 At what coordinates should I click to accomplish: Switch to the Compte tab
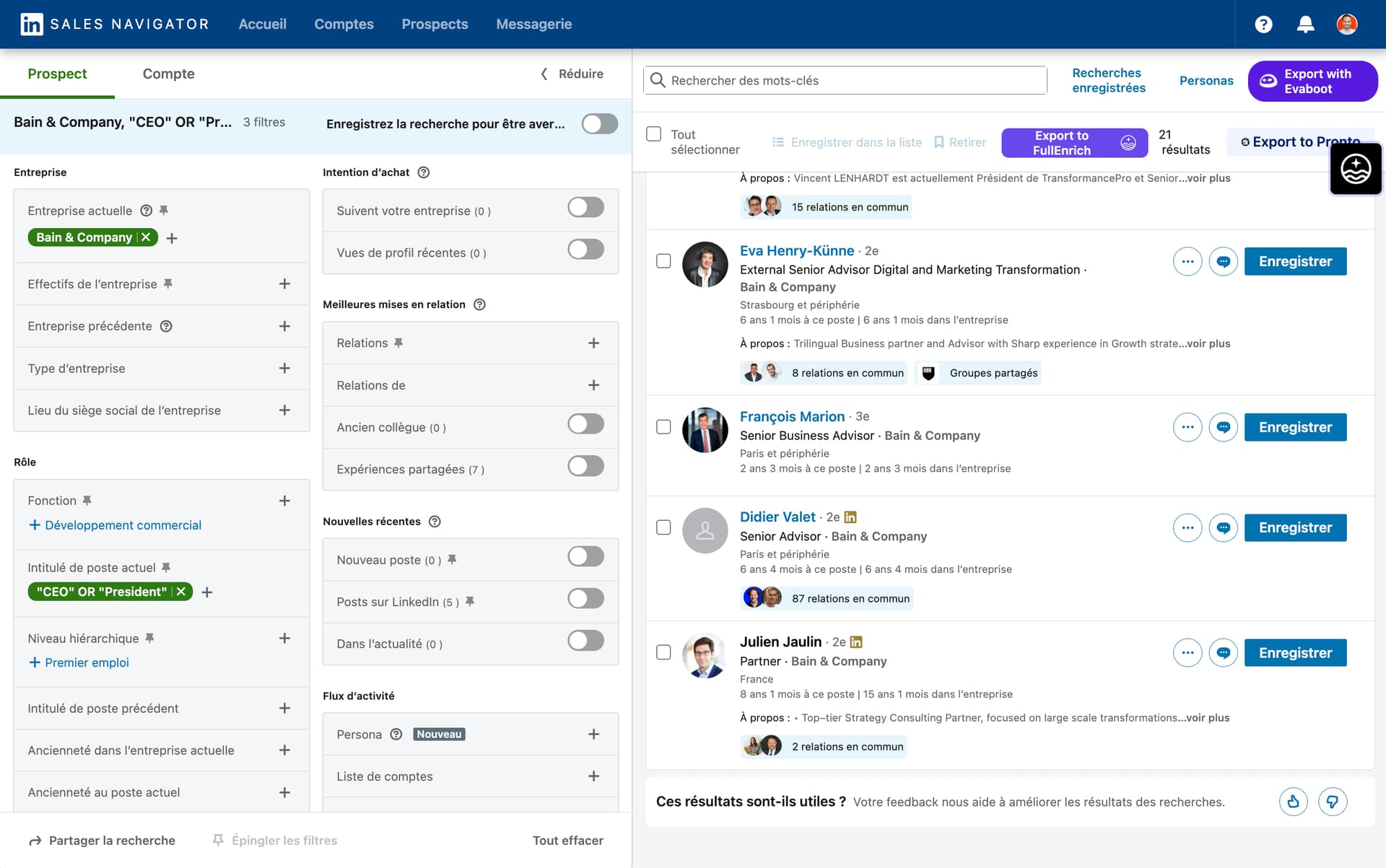(x=168, y=74)
